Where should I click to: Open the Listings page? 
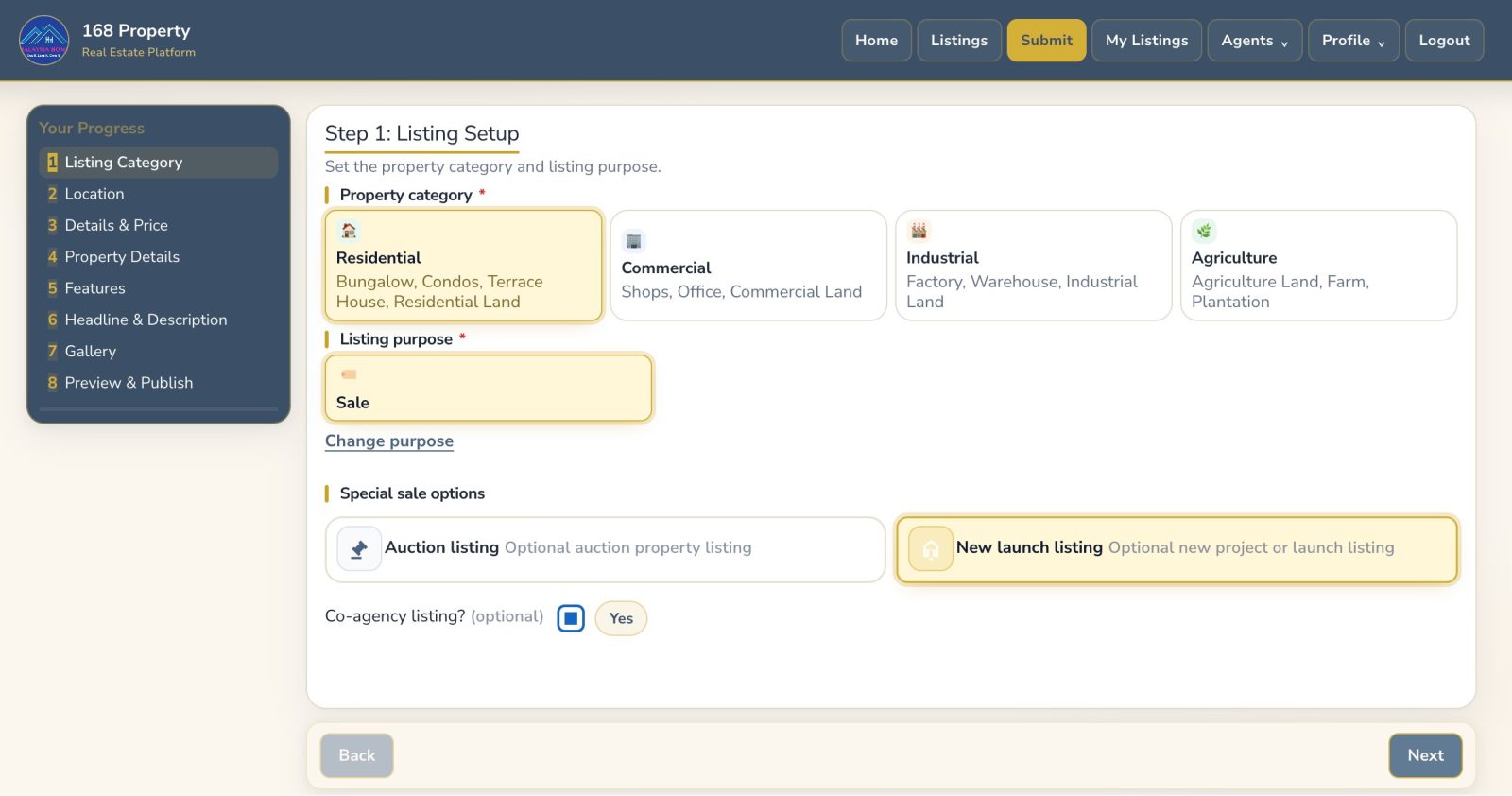(959, 41)
